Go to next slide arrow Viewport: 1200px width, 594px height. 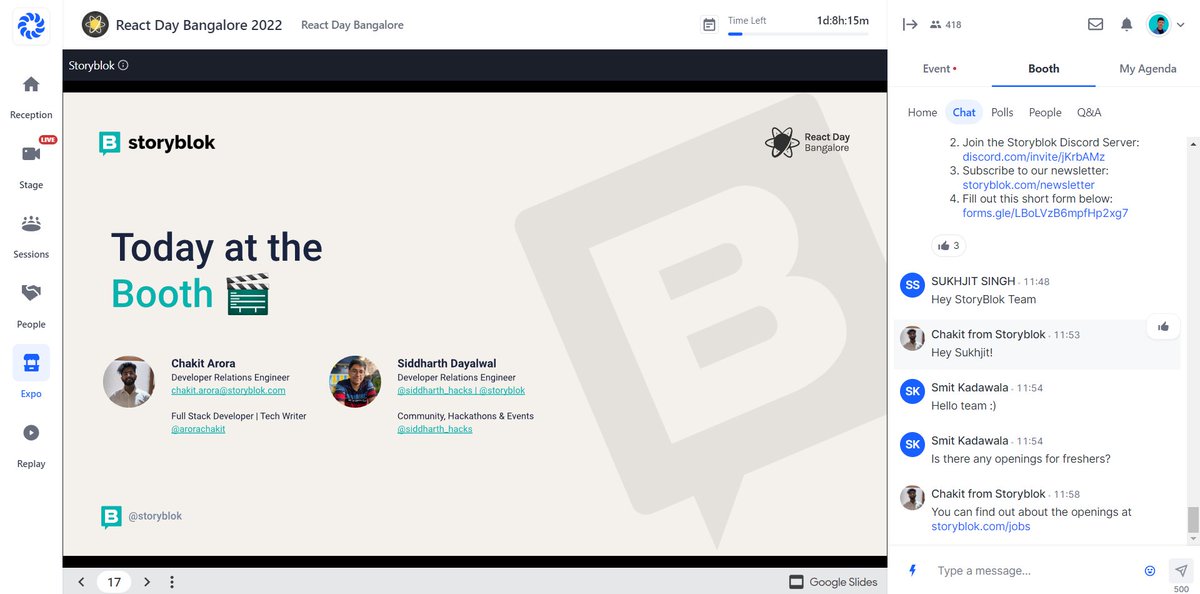point(147,582)
